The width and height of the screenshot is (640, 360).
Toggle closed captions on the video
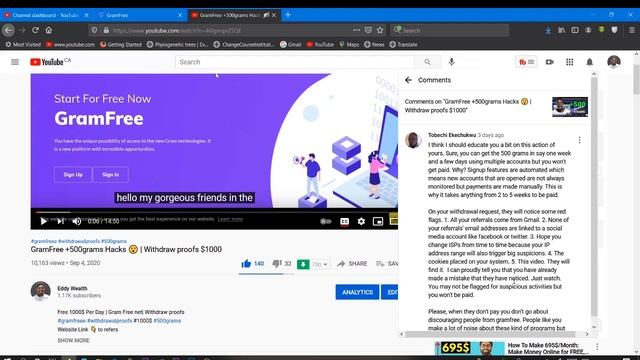click(344, 221)
